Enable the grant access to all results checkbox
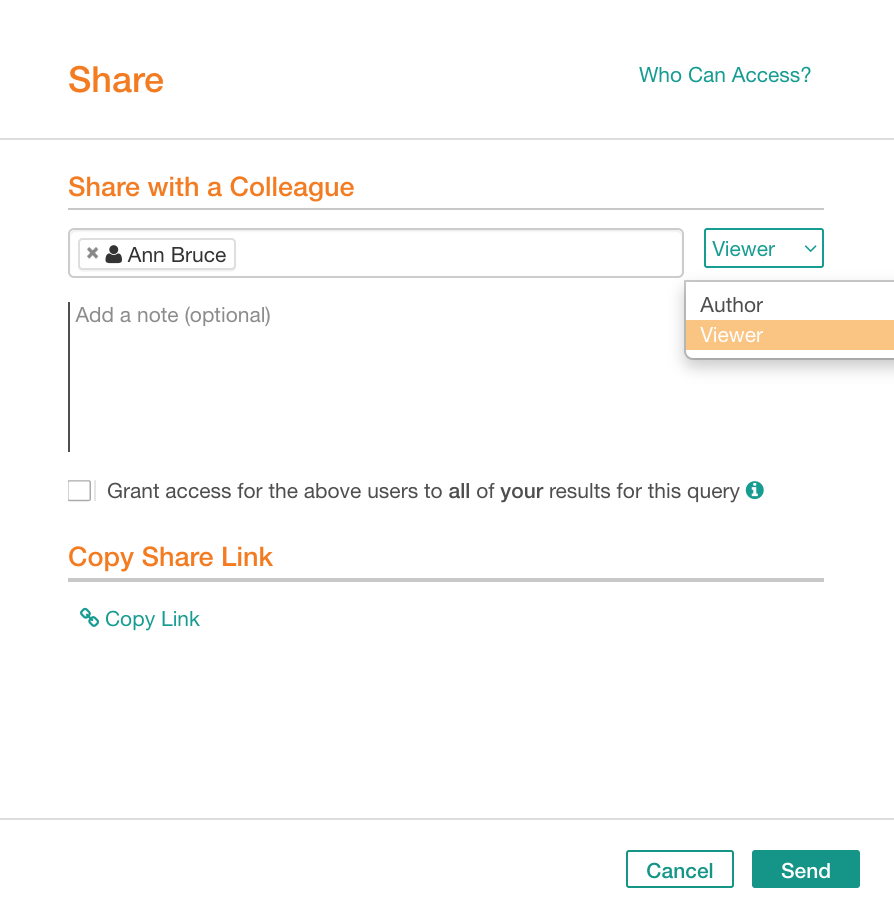This screenshot has height=914, width=894. 80,491
